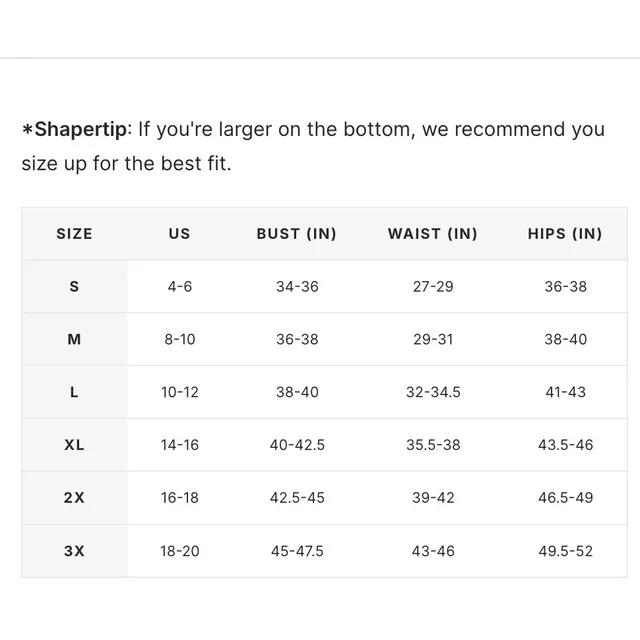Image resolution: width=640 pixels, height=640 pixels.
Task: Click hips measurement 49.5-52 cell
Action: pos(565,551)
